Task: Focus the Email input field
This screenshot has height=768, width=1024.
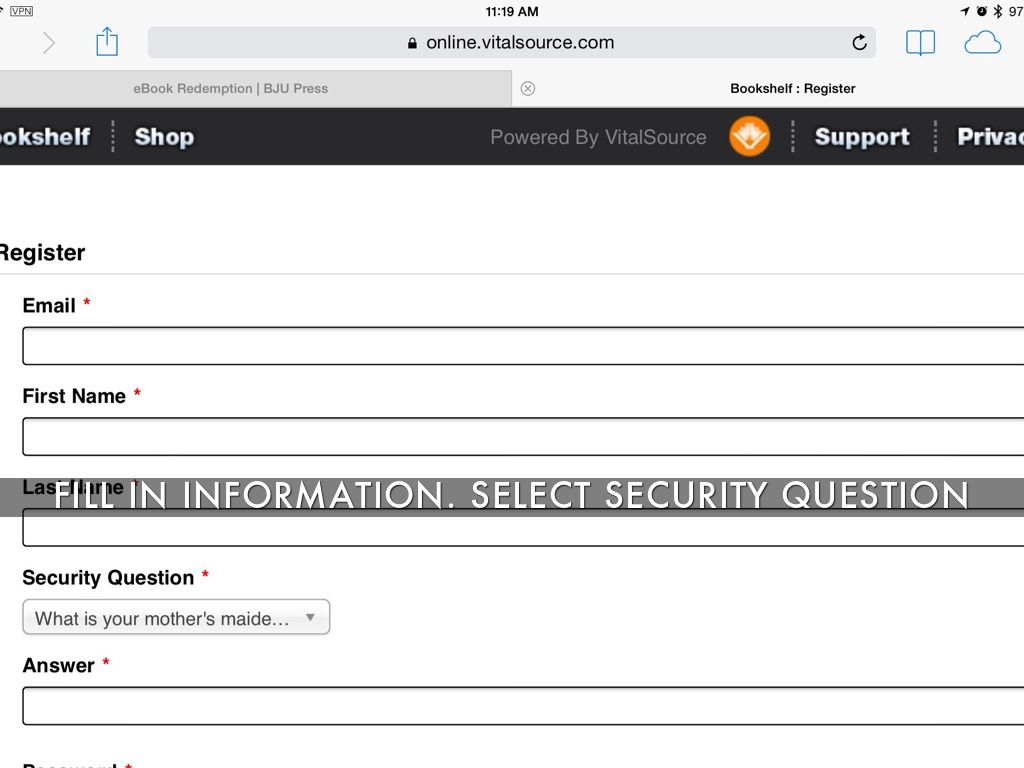Action: 522,346
